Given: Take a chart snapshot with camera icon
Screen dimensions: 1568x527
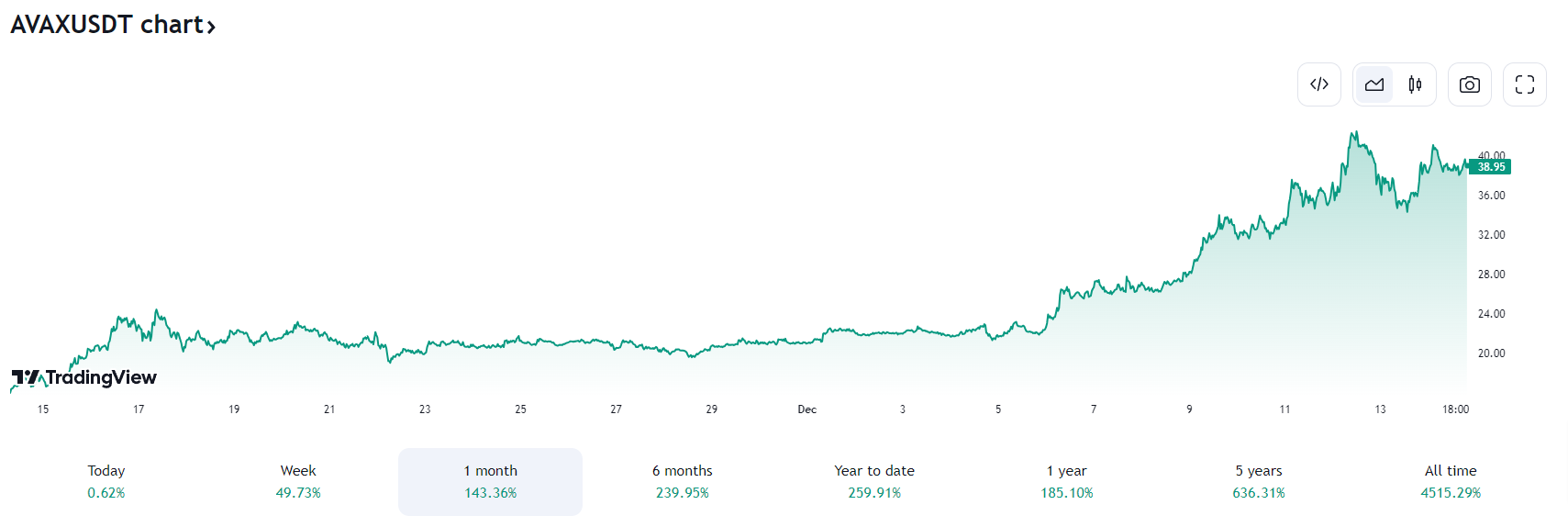Looking at the screenshot, I should (1469, 84).
